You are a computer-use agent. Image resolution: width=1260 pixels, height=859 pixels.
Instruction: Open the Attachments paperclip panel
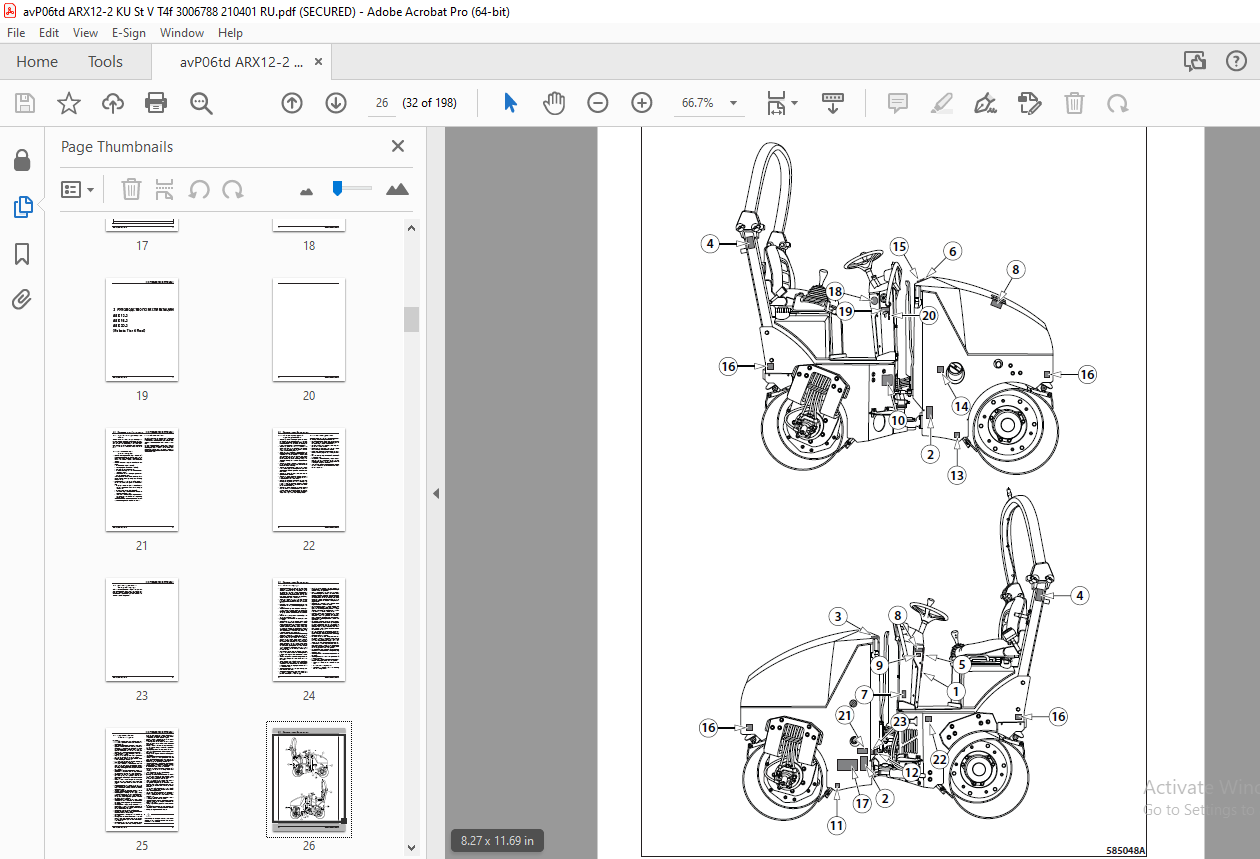click(22, 299)
